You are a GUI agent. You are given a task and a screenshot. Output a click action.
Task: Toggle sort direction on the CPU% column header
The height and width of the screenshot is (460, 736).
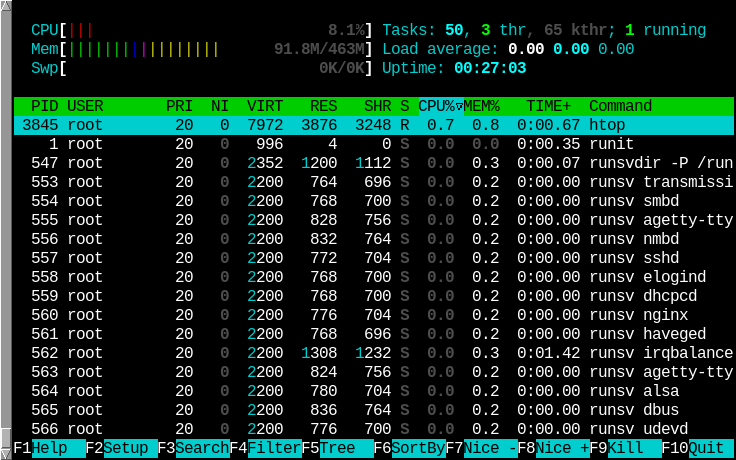pos(441,106)
